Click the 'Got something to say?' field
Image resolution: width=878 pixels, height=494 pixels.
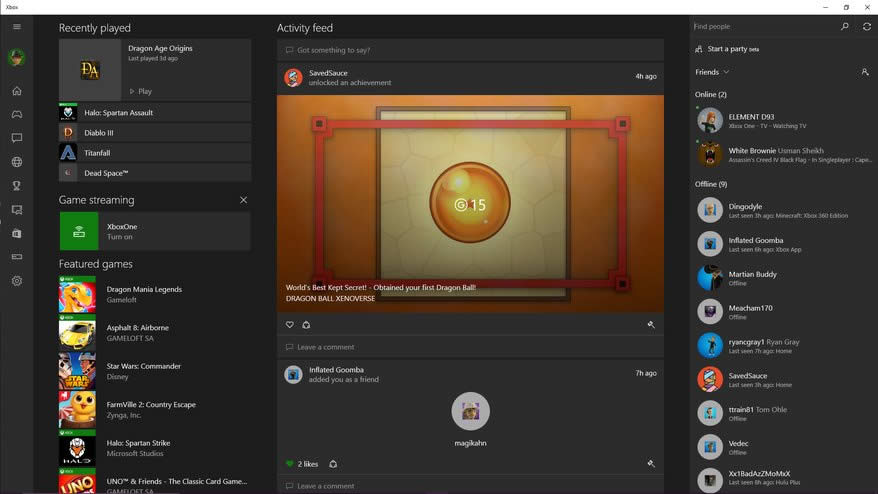(470, 50)
